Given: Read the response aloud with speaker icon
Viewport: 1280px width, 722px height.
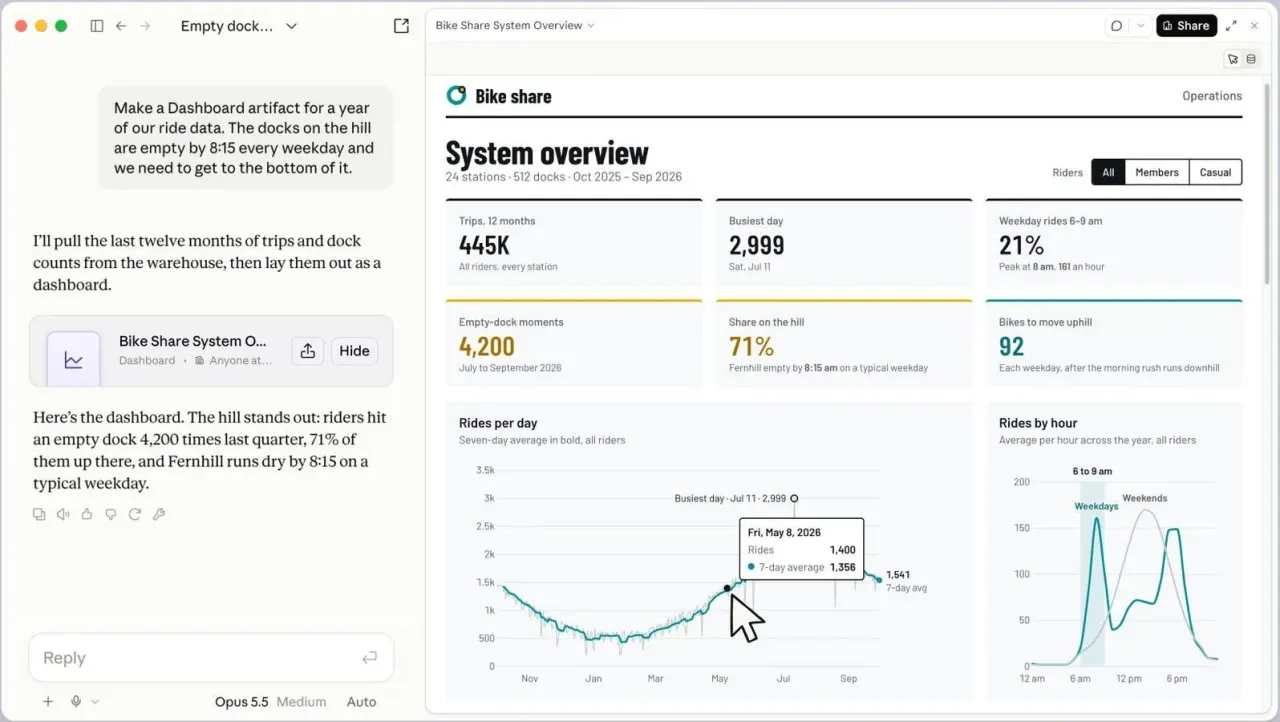Looking at the screenshot, I should 63,514.
